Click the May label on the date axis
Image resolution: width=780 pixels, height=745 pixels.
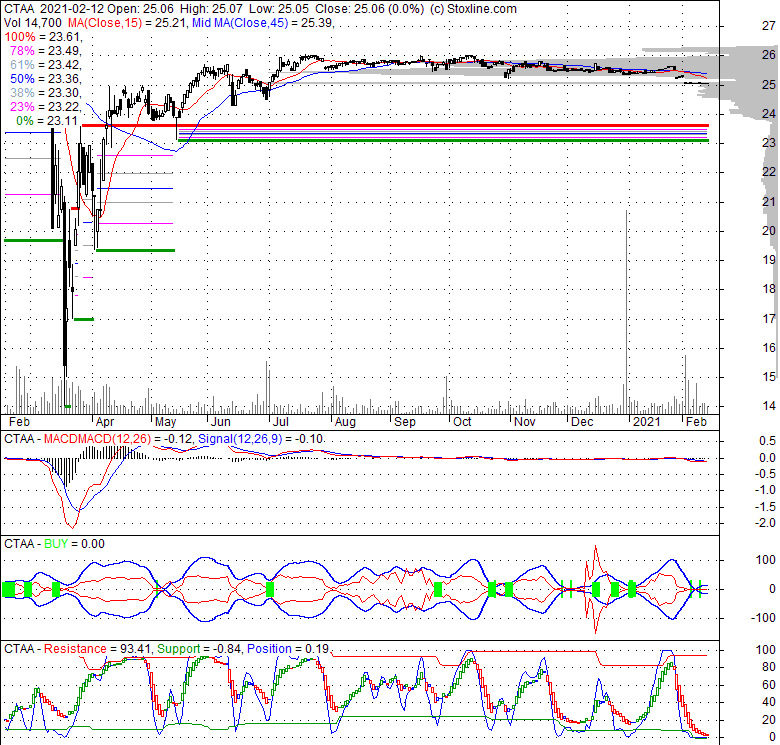(166, 422)
